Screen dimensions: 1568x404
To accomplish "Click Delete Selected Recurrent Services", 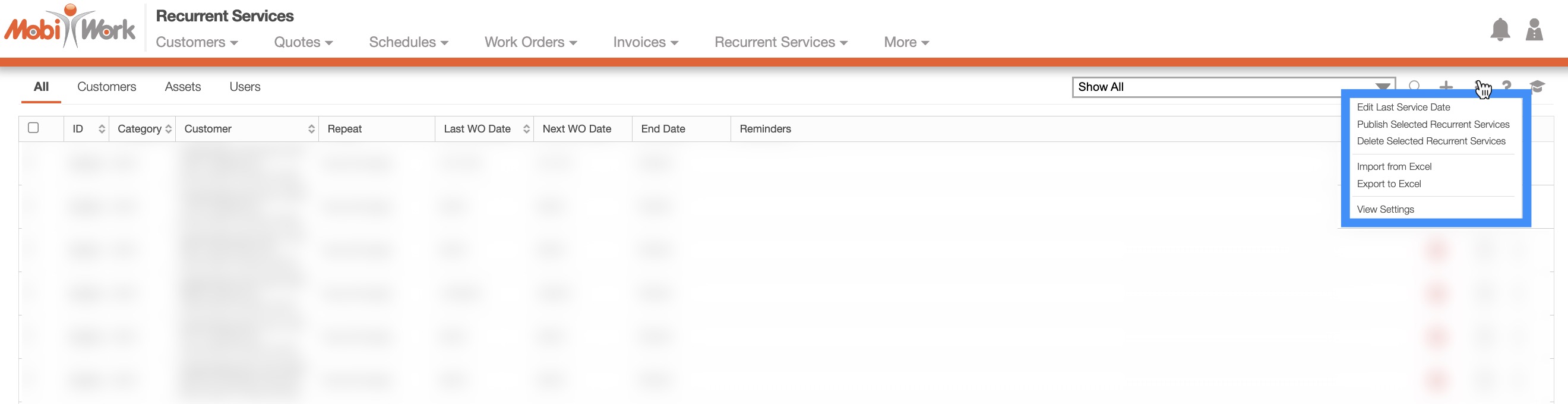I will point(1430,141).
